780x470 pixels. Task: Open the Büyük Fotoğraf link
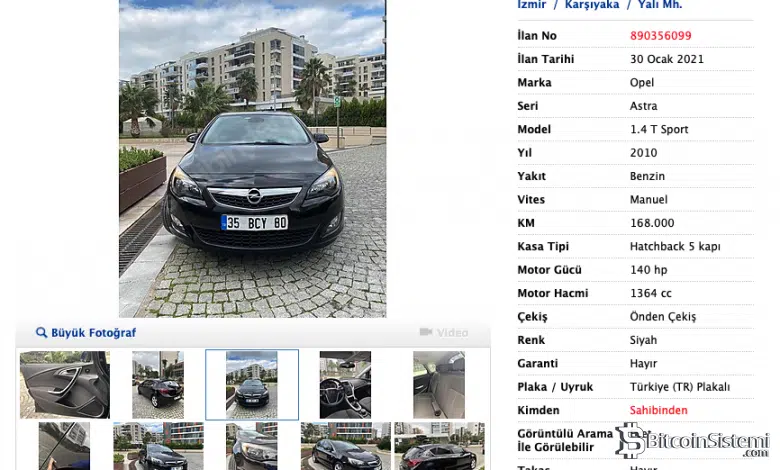[x=94, y=333]
